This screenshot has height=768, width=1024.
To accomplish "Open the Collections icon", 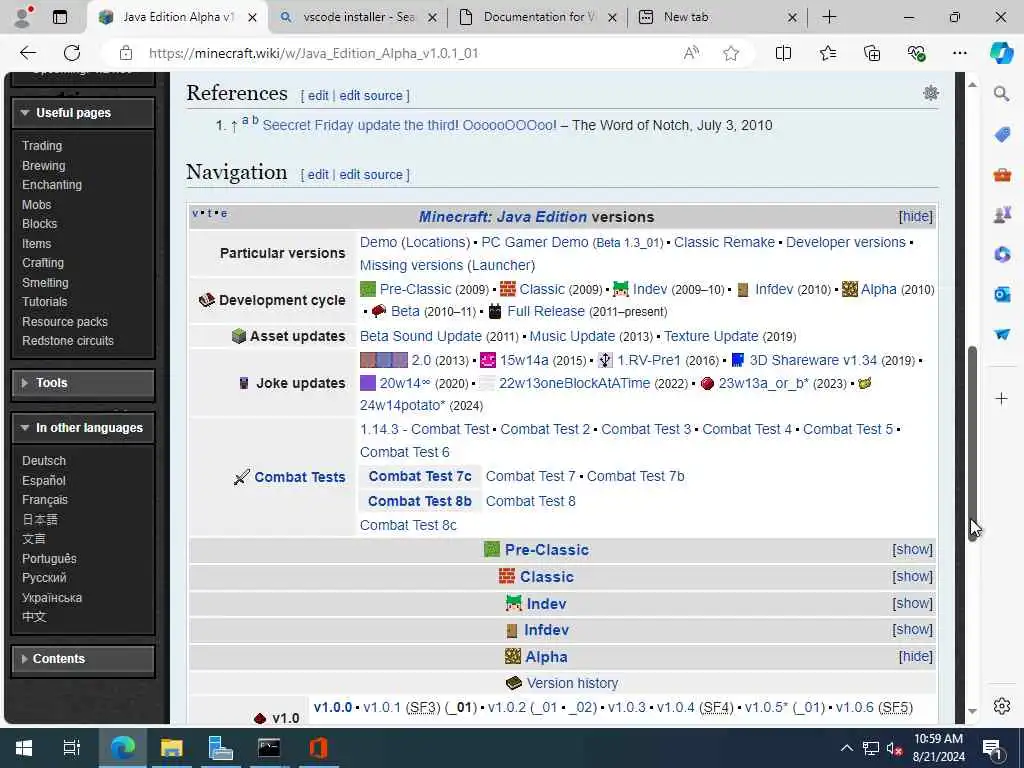I will [872, 53].
